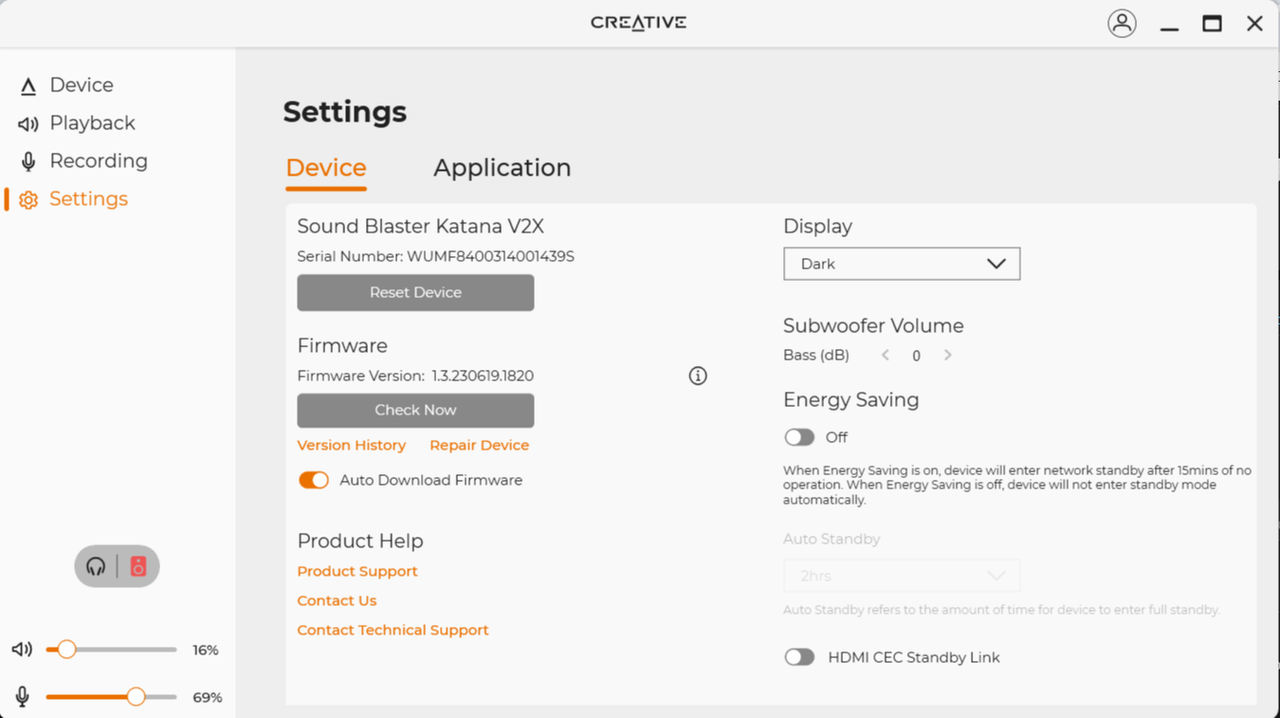This screenshot has width=1280, height=718.
Task: Open the user account profile icon
Action: 1122,23
